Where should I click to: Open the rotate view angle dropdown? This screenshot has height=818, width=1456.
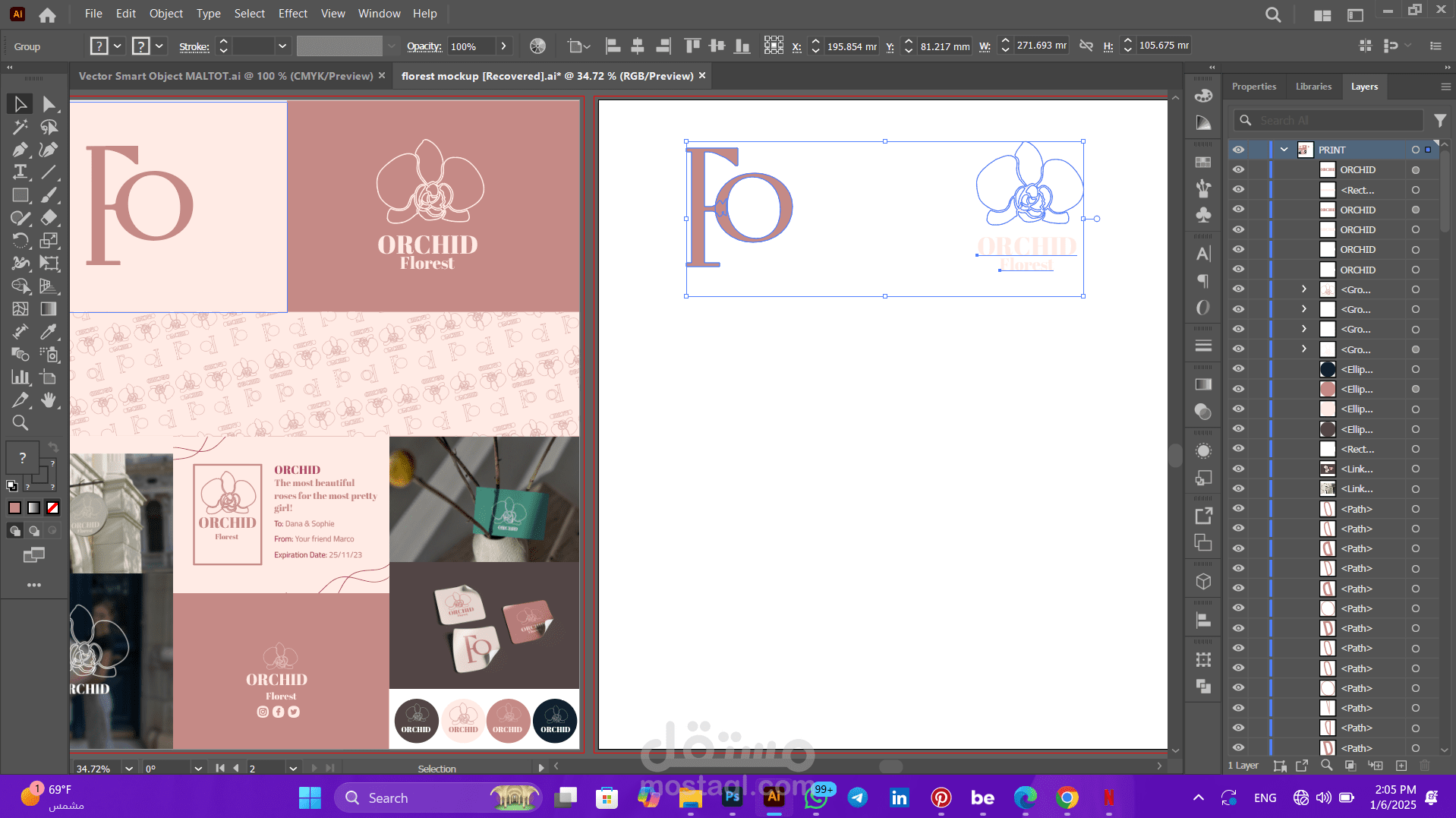point(198,769)
